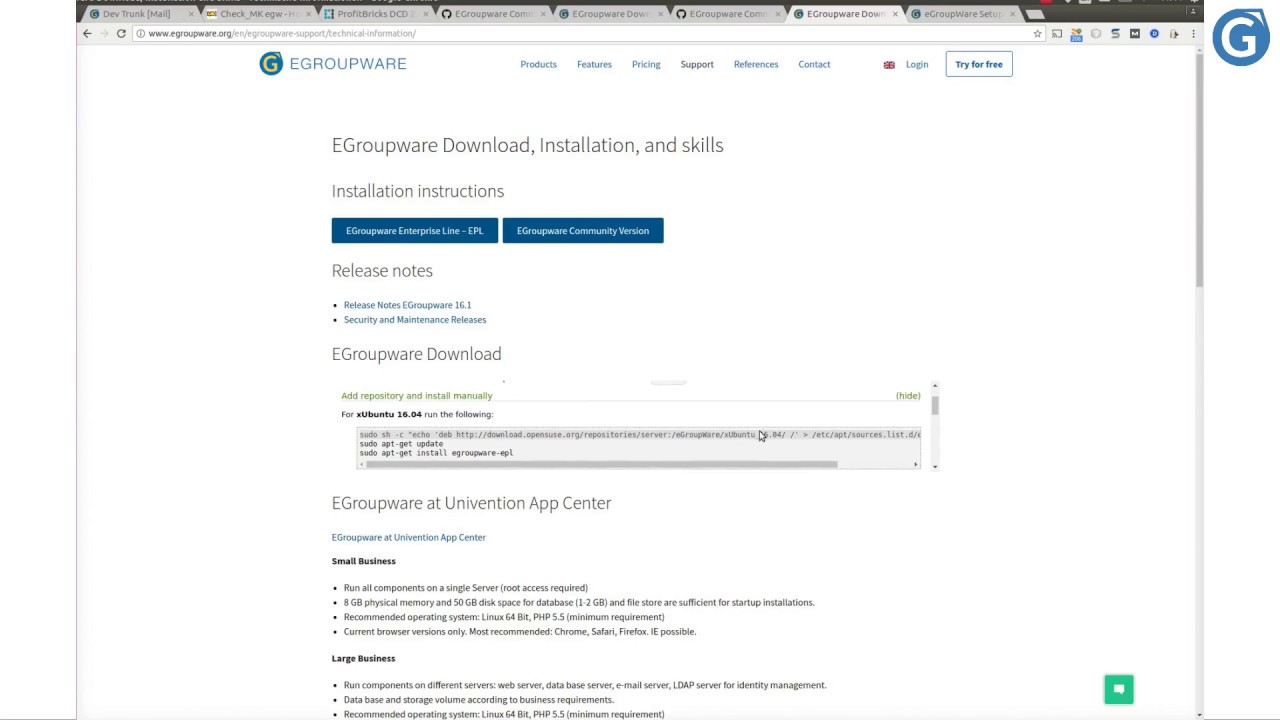The image size is (1280, 720).
Task: Open the Cast extension icon
Action: (1057, 34)
